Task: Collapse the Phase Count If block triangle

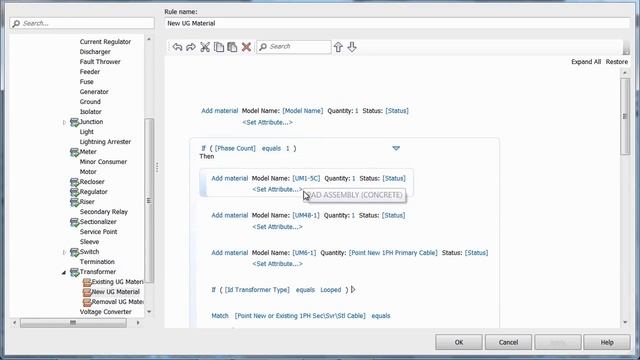Action: (396, 148)
